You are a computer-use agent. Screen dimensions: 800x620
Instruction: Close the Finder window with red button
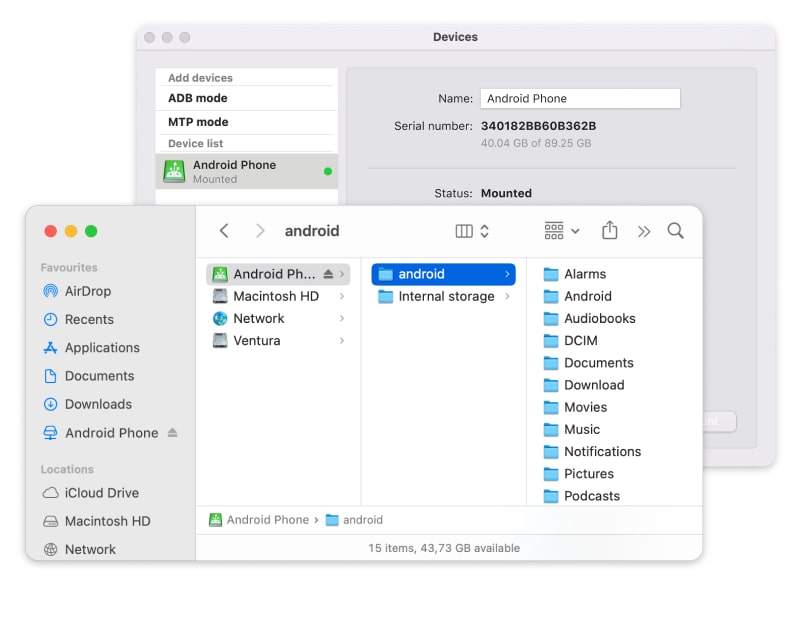(51, 231)
